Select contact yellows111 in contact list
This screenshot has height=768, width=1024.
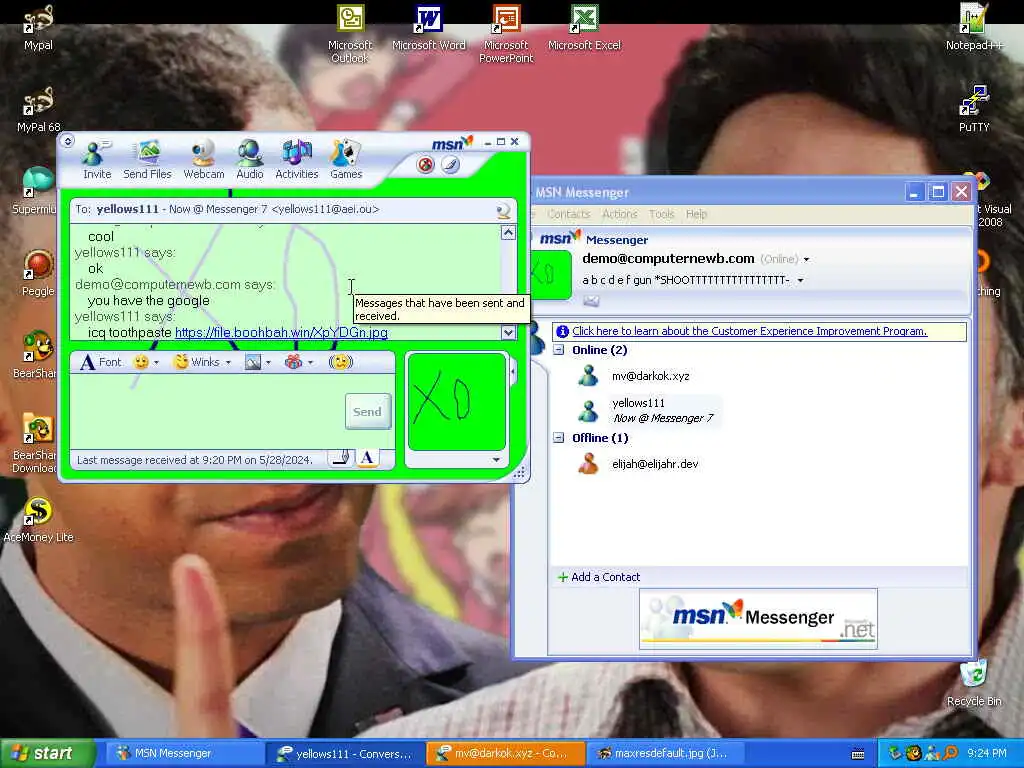coord(650,411)
